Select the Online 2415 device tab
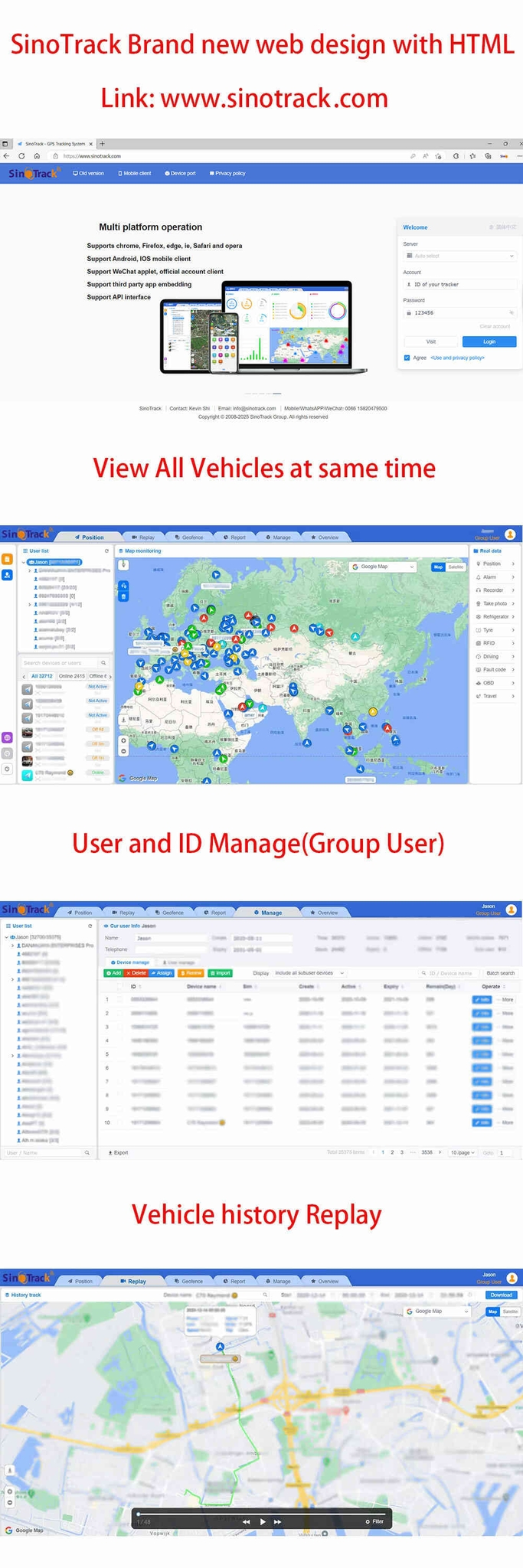Screen dimensions: 523x1568 pyautogui.click(x=71, y=676)
